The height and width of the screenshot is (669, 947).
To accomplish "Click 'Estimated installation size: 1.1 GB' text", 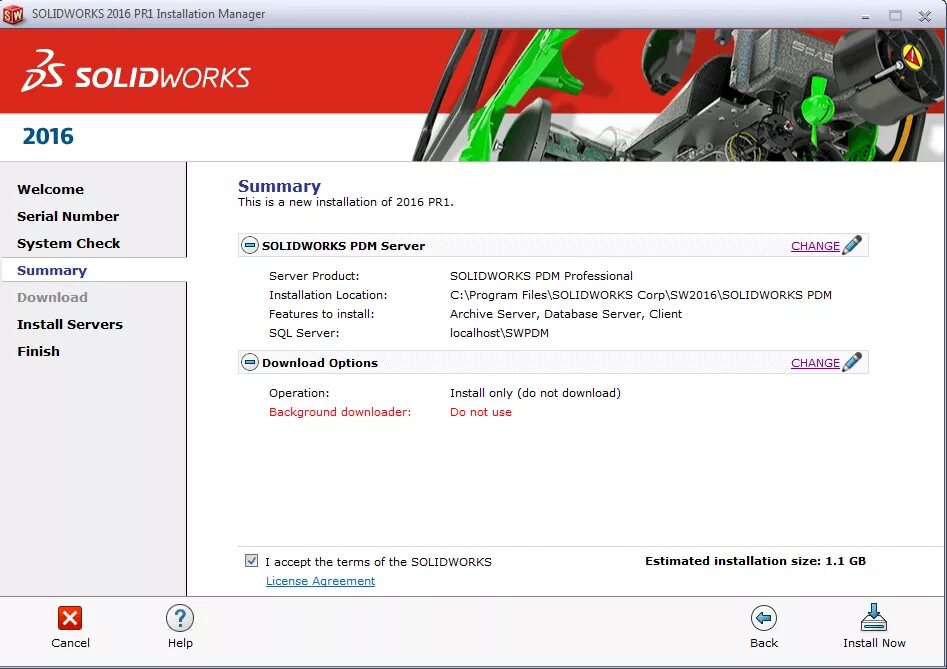I will coord(755,561).
